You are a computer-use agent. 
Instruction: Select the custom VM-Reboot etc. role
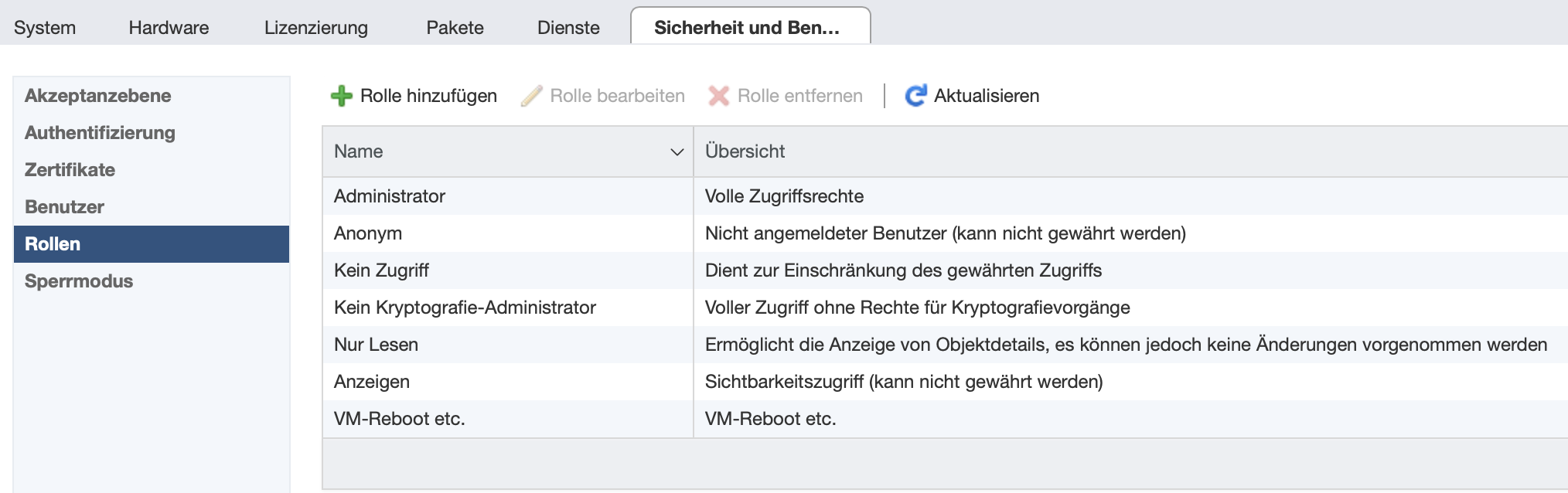(x=399, y=419)
